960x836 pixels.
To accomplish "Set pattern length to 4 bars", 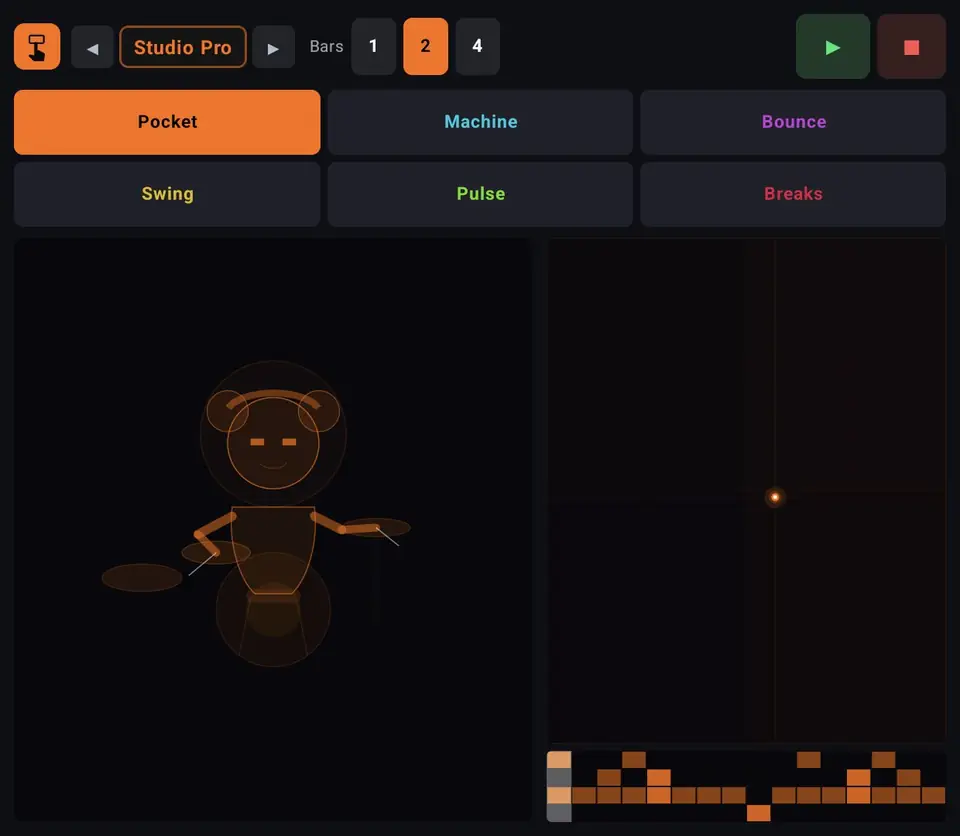I will (478, 47).
